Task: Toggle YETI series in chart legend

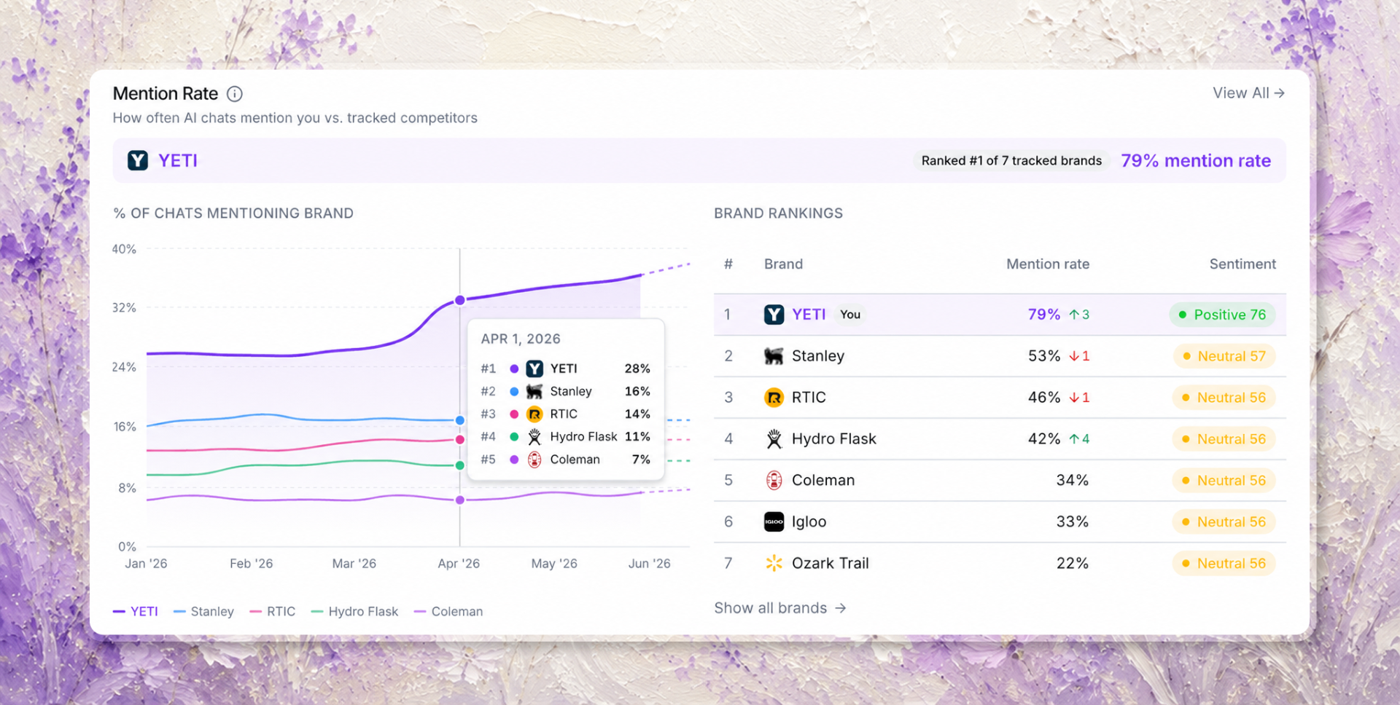Action: coord(135,611)
